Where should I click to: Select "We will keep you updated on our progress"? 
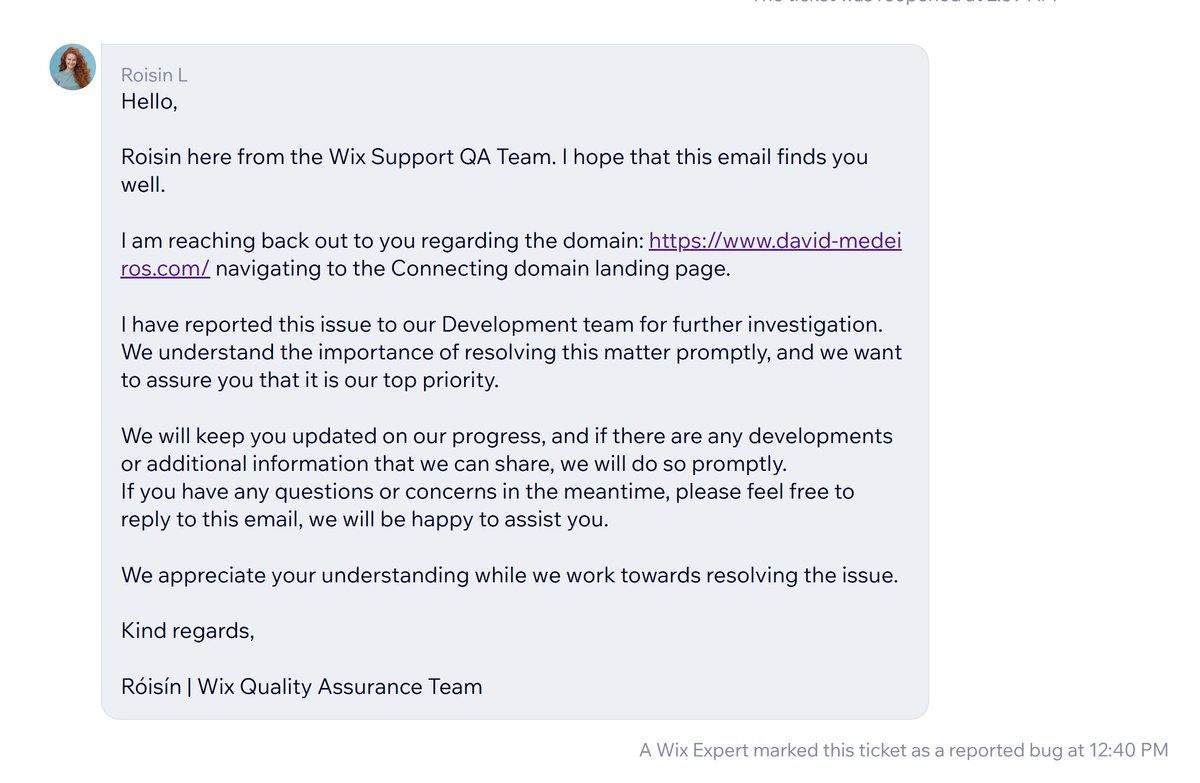pyautogui.click(x=507, y=436)
